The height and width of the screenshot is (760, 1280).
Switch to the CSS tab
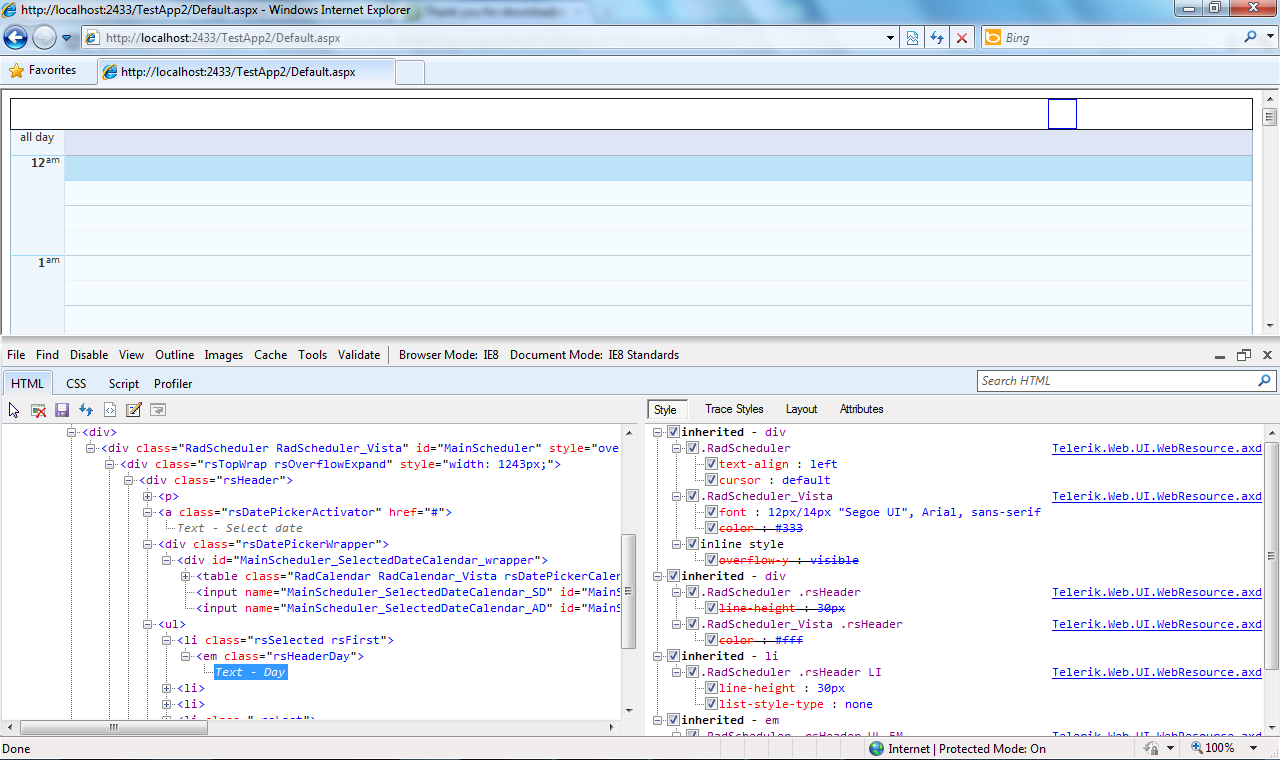coord(76,384)
